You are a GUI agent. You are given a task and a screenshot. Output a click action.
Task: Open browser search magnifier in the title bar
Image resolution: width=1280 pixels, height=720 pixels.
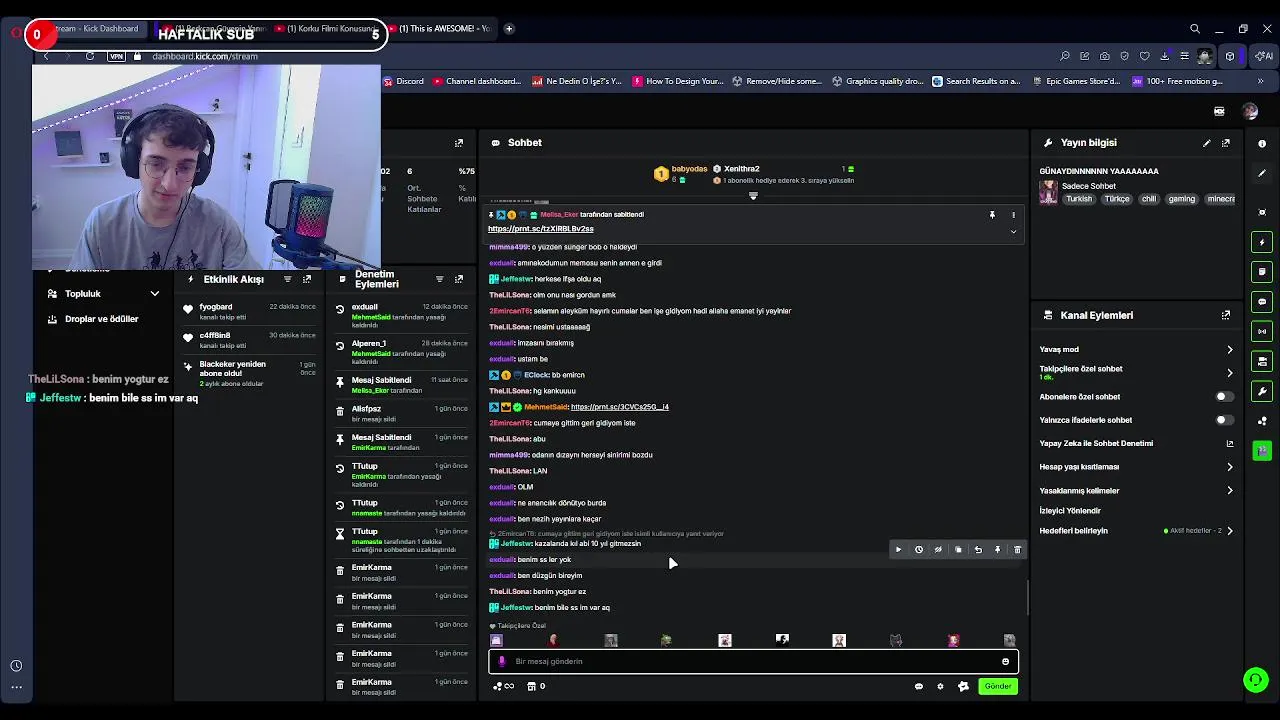[x=1195, y=29]
